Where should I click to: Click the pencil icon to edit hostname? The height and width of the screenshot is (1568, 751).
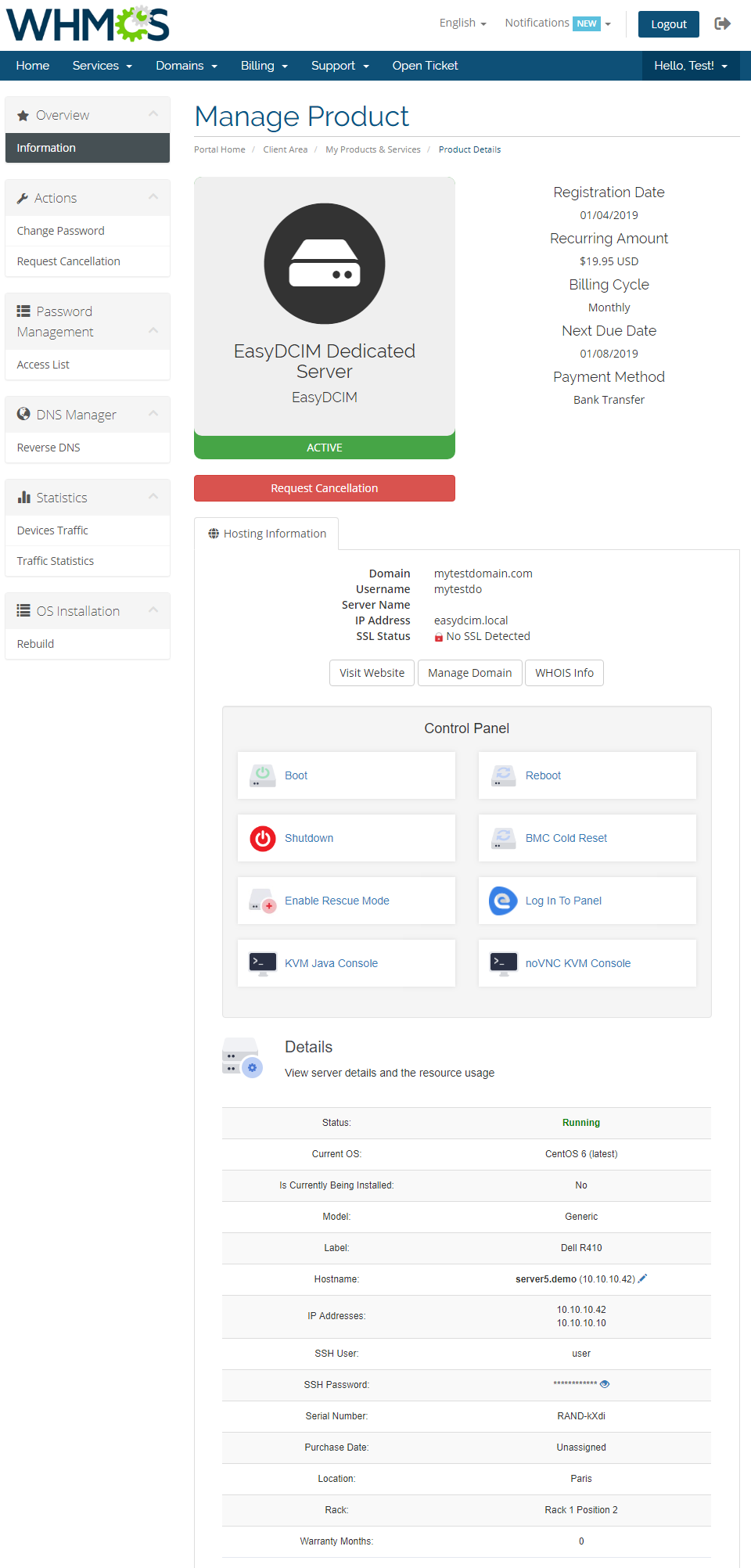point(643,1278)
